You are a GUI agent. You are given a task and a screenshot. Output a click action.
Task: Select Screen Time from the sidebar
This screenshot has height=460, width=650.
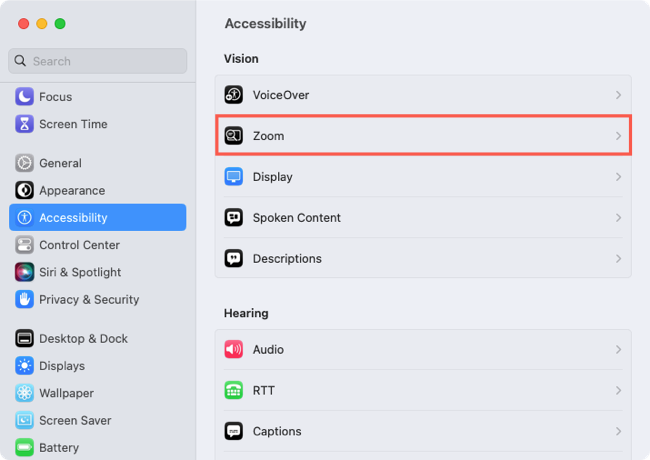97,124
